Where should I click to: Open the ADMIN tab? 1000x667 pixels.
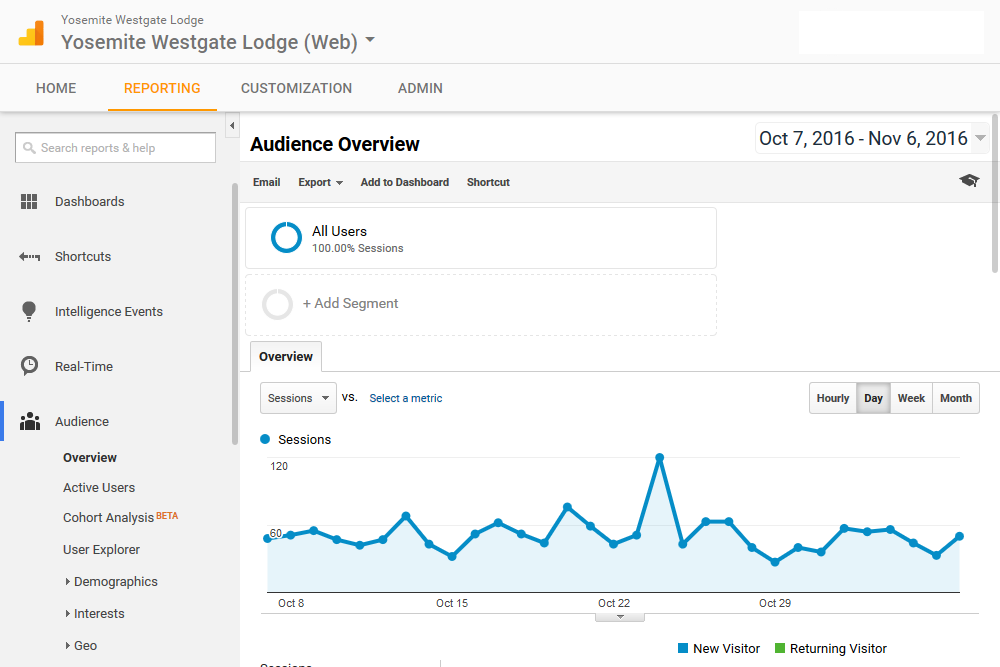click(x=420, y=88)
